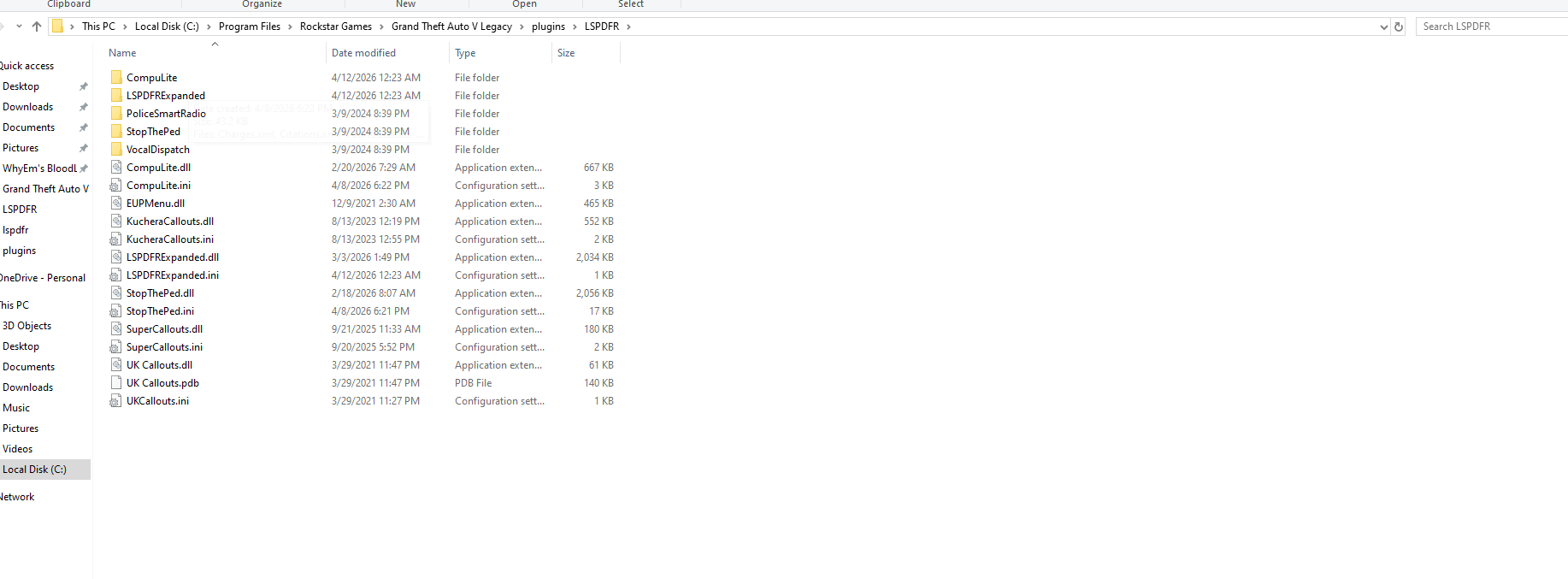Open Videos under This PC
The image size is (1568, 579).
click(x=17, y=449)
